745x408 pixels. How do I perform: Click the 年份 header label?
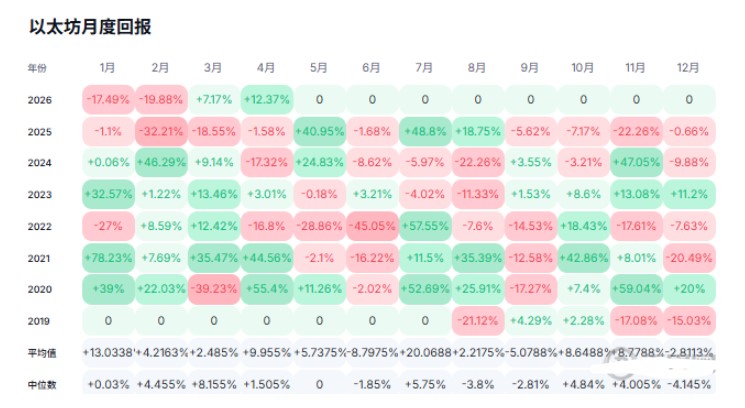point(37,68)
